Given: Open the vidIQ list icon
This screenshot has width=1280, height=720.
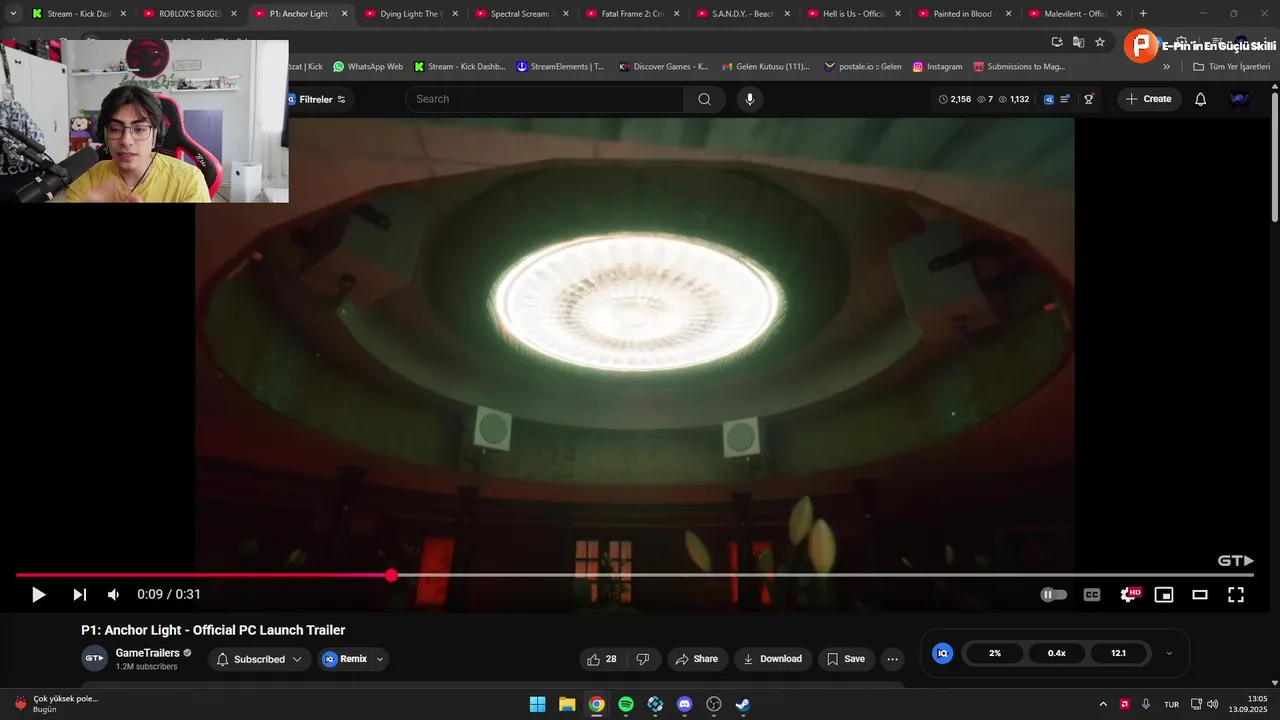Looking at the screenshot, I should tap(1065, 99).
